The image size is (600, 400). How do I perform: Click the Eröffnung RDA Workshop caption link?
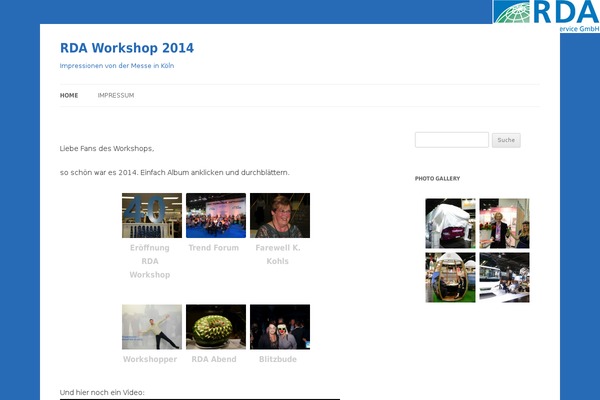150,261
